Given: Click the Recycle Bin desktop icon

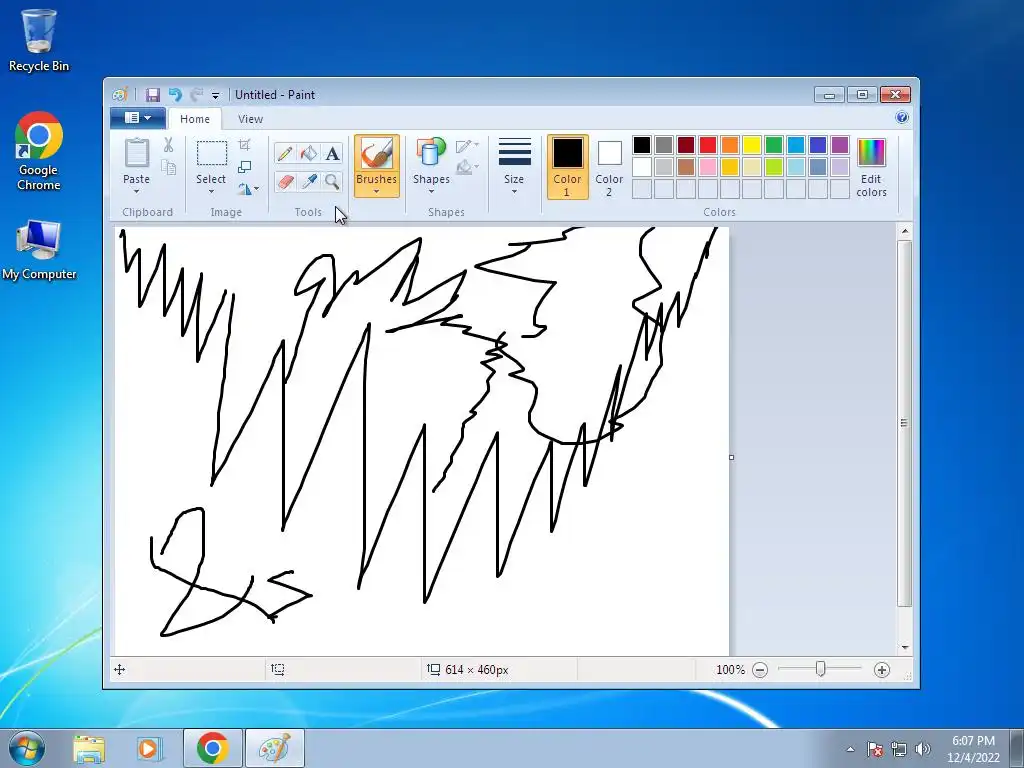Looking at the screenshot, I should coord(39,40).
